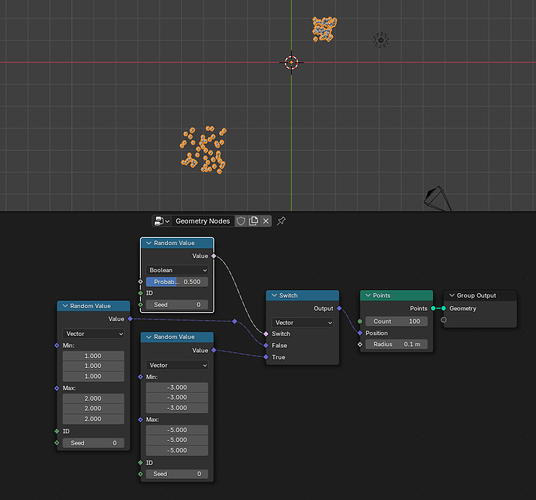Open the Boolean data type dropdown

pyautogui.click(x=177, y=270)
